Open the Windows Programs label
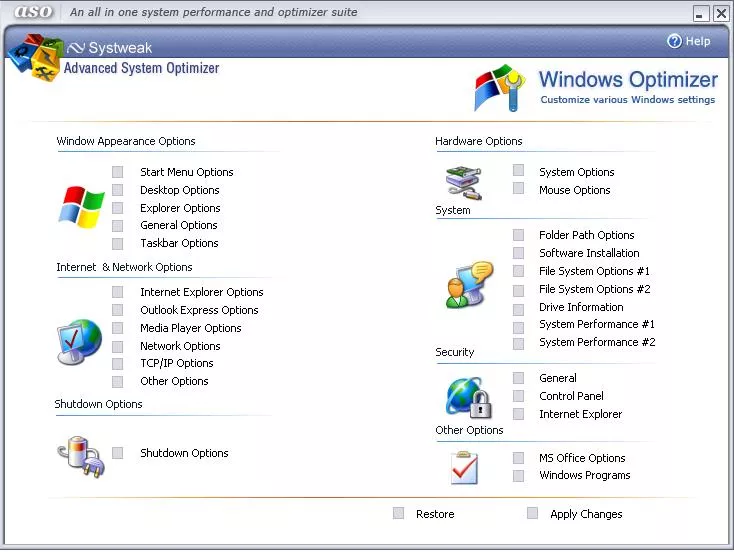734x552 pixels. [585, 475]
